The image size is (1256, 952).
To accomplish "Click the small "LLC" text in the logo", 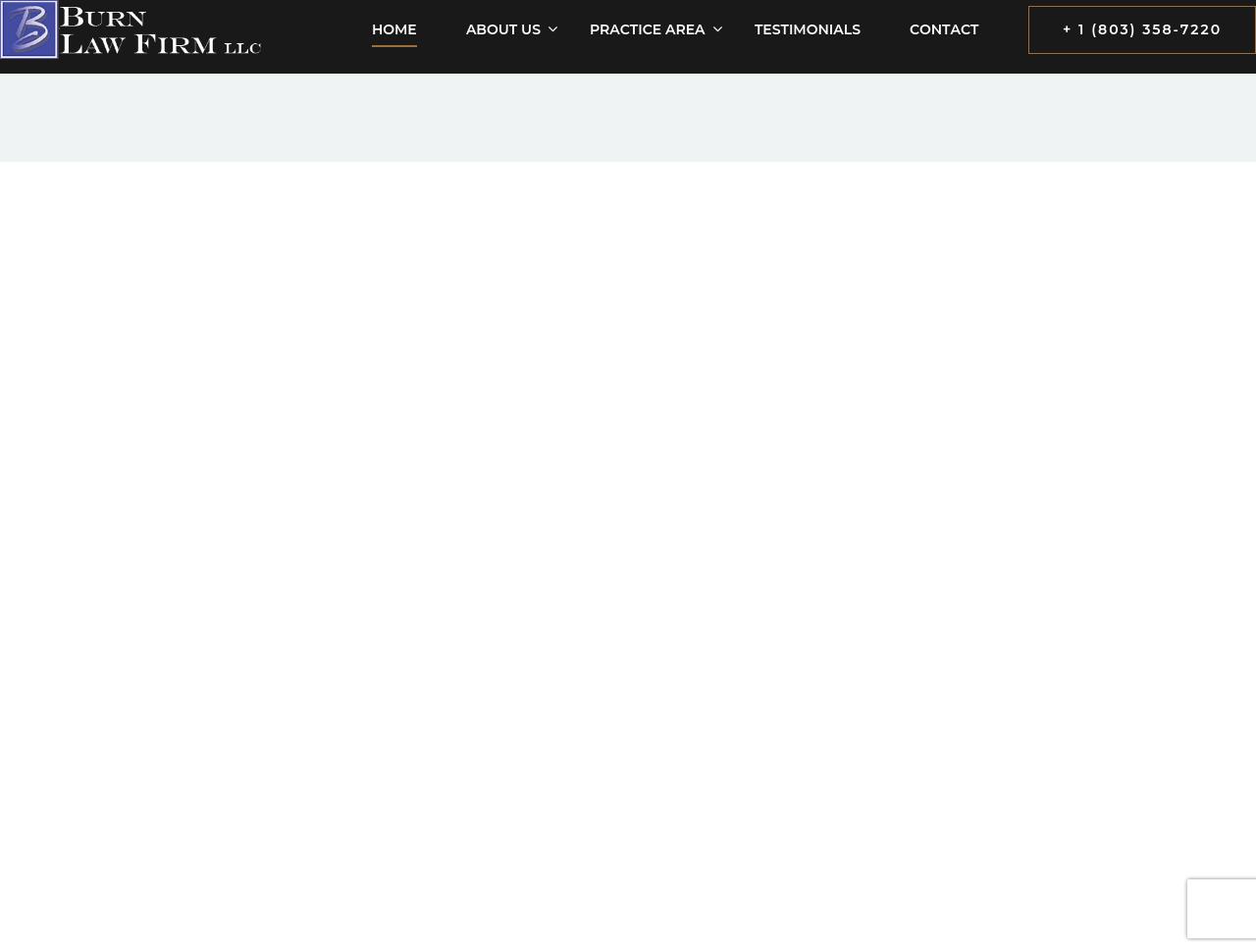I will 242,47.
